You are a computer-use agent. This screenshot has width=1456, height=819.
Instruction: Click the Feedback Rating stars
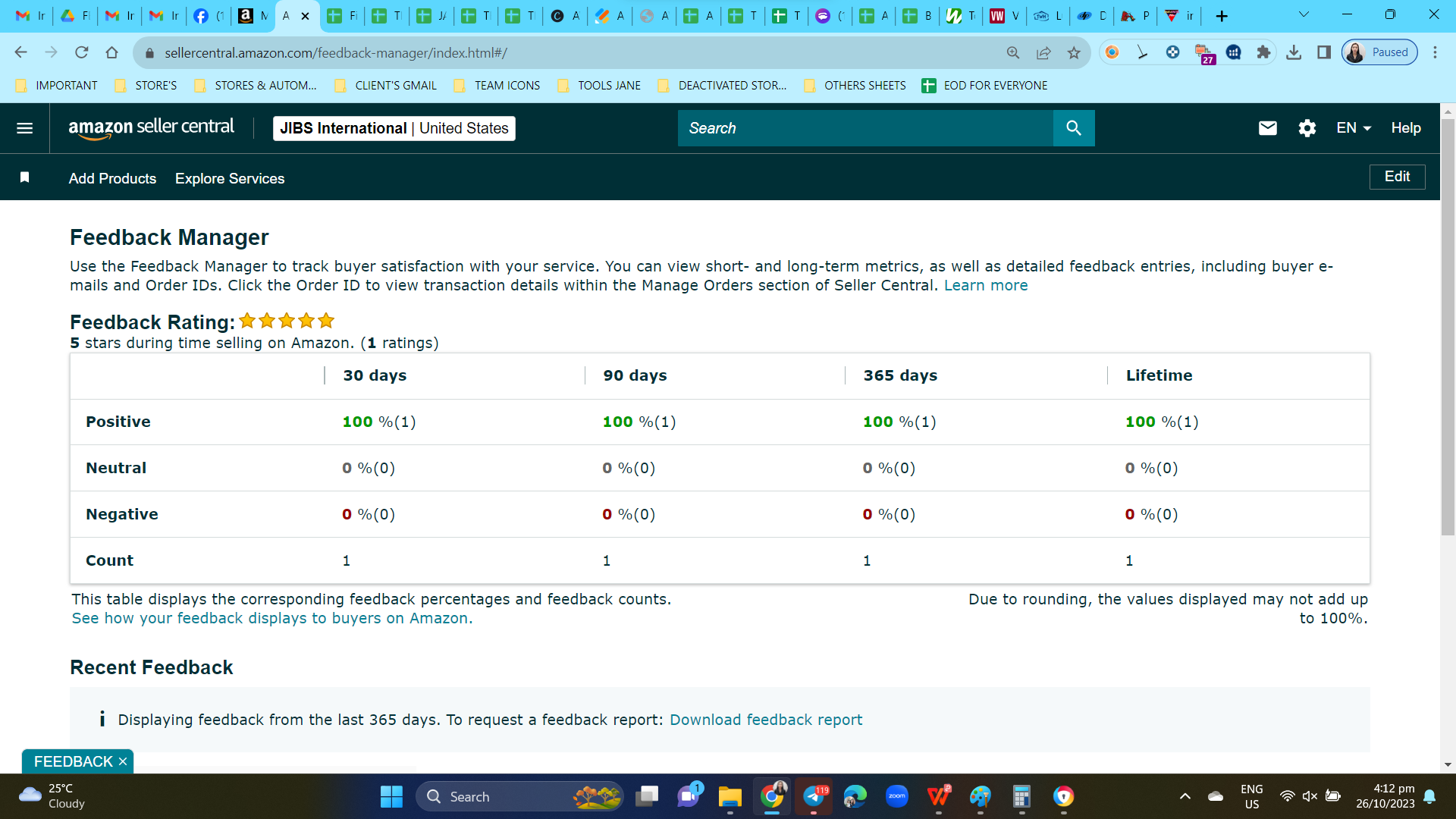pos(287,321)
